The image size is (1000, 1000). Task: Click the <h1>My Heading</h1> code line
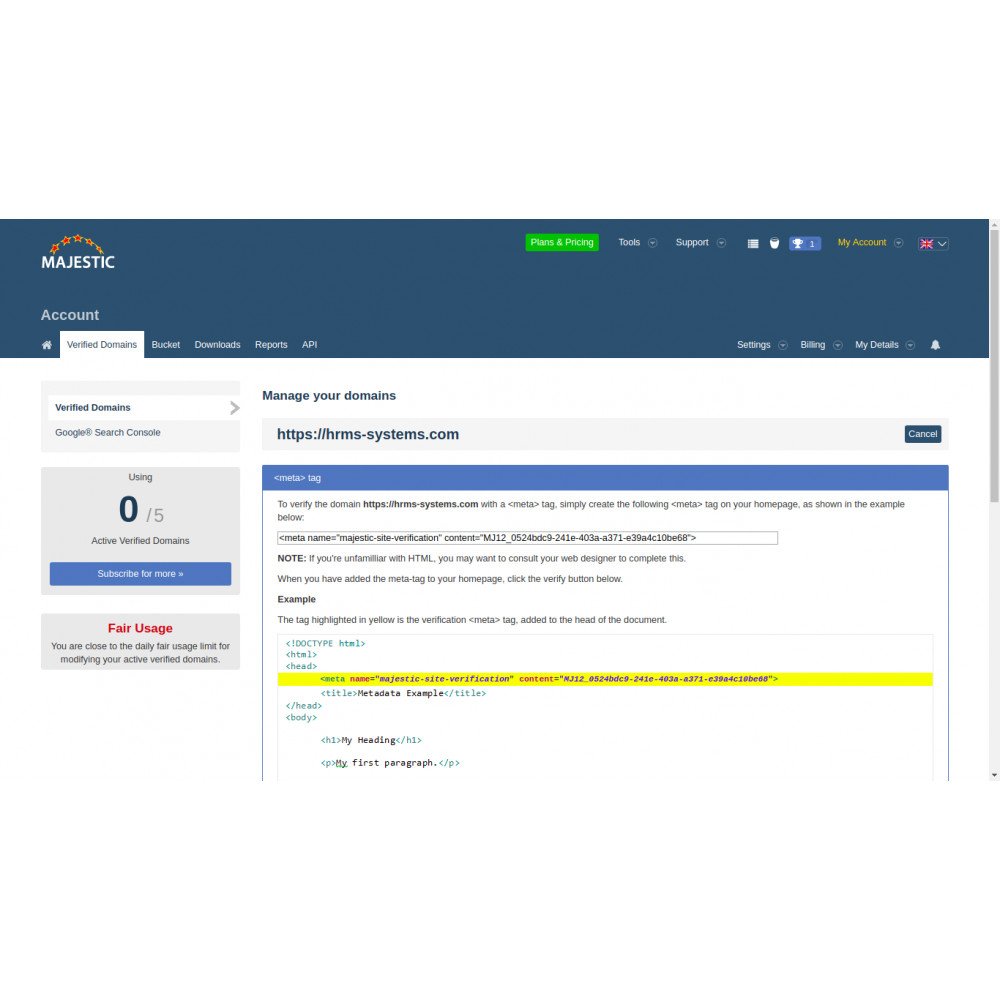(x=371, y=740)
